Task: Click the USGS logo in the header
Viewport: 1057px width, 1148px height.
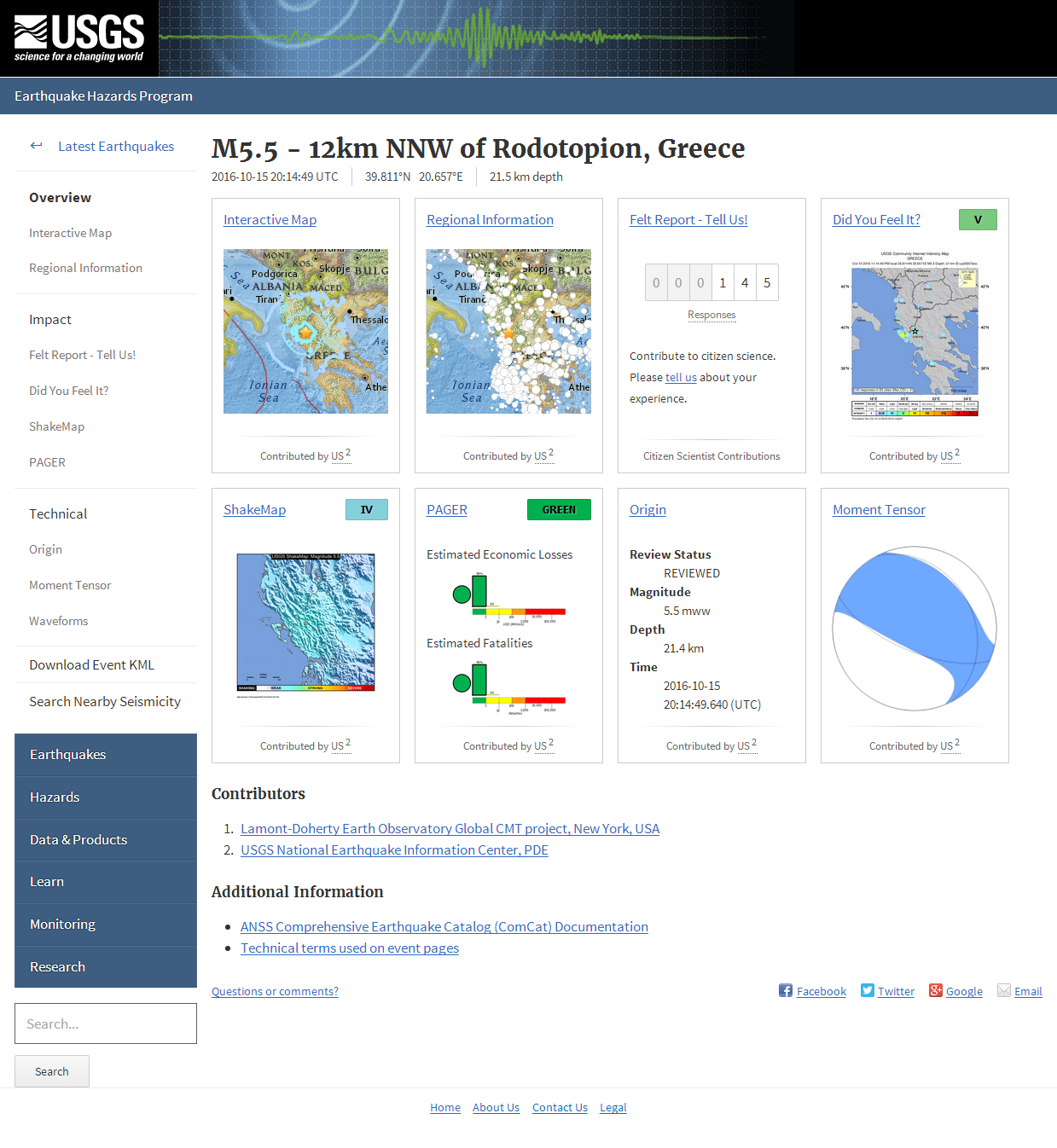Action: pos(77,38)
